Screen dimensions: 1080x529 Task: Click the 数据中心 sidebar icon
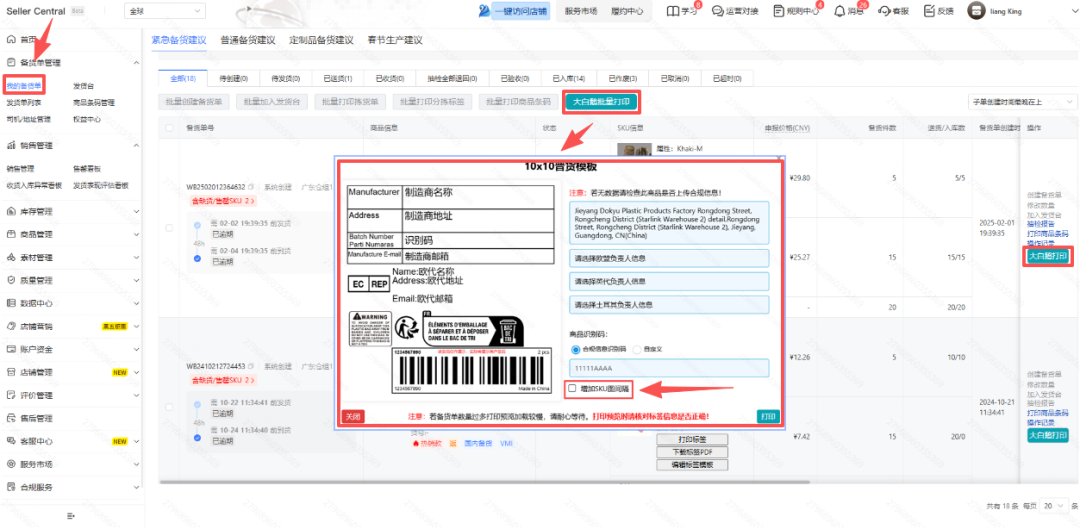11,303
